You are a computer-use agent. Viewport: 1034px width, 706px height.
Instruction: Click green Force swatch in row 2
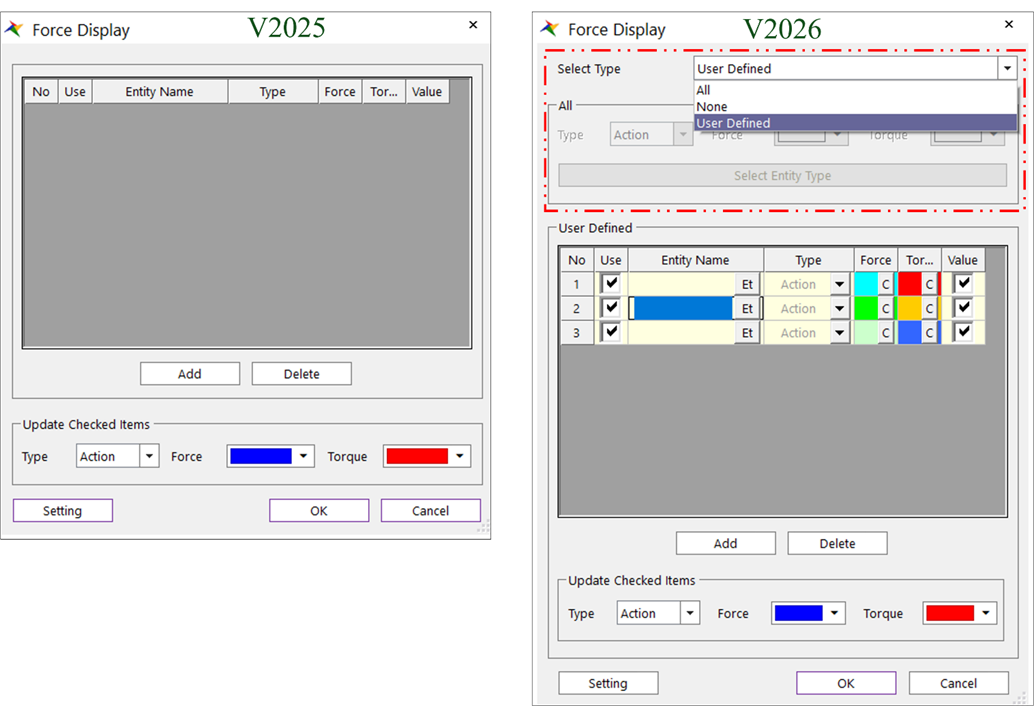(x=866, y=309)
